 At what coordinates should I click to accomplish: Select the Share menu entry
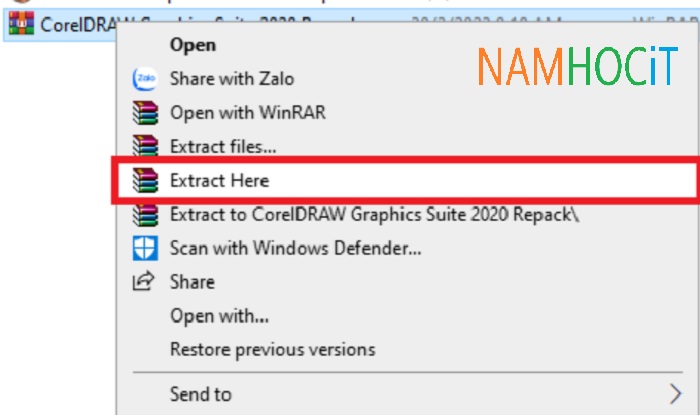[x=192, y=282]
